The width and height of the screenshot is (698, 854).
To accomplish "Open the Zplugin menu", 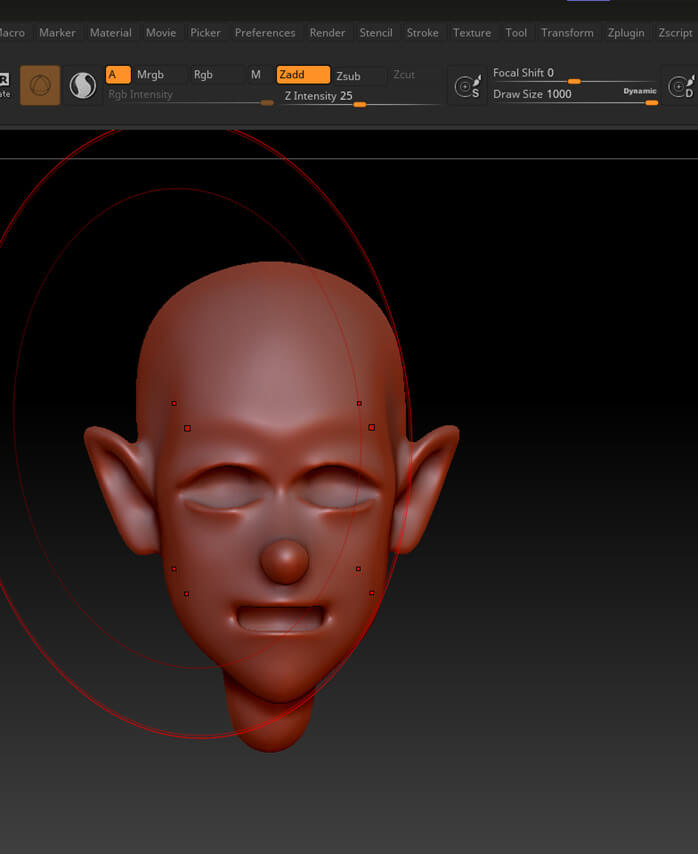I will tap(626, 33).
